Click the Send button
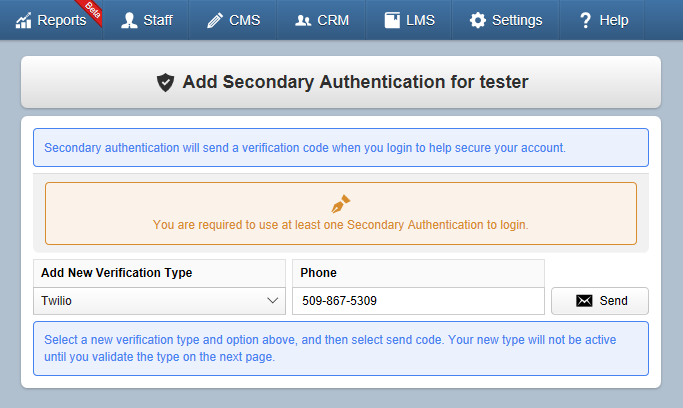This screenshot has height=408, width=683. click(x=600, y=301)
